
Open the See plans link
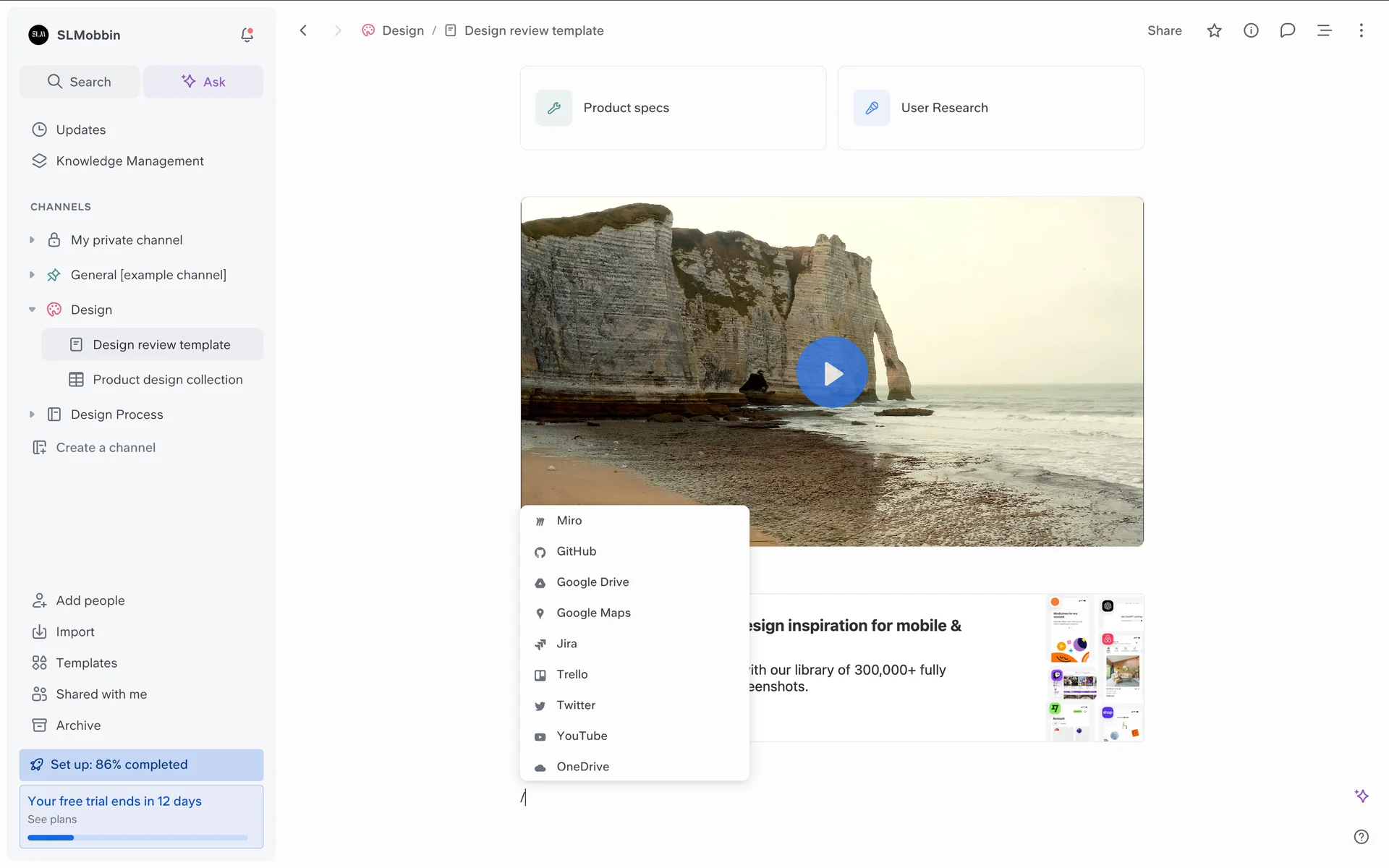[52, 820]
